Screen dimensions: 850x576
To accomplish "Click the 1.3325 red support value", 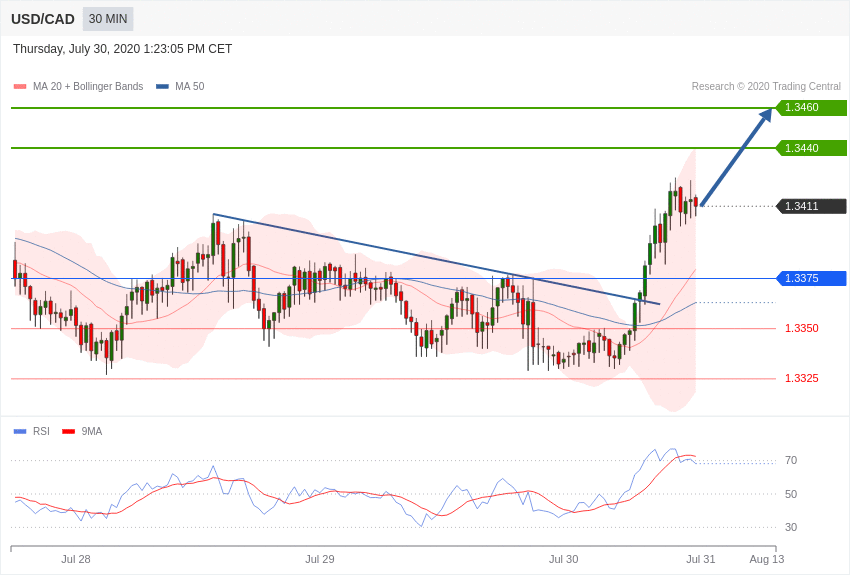I will (802, 378).
